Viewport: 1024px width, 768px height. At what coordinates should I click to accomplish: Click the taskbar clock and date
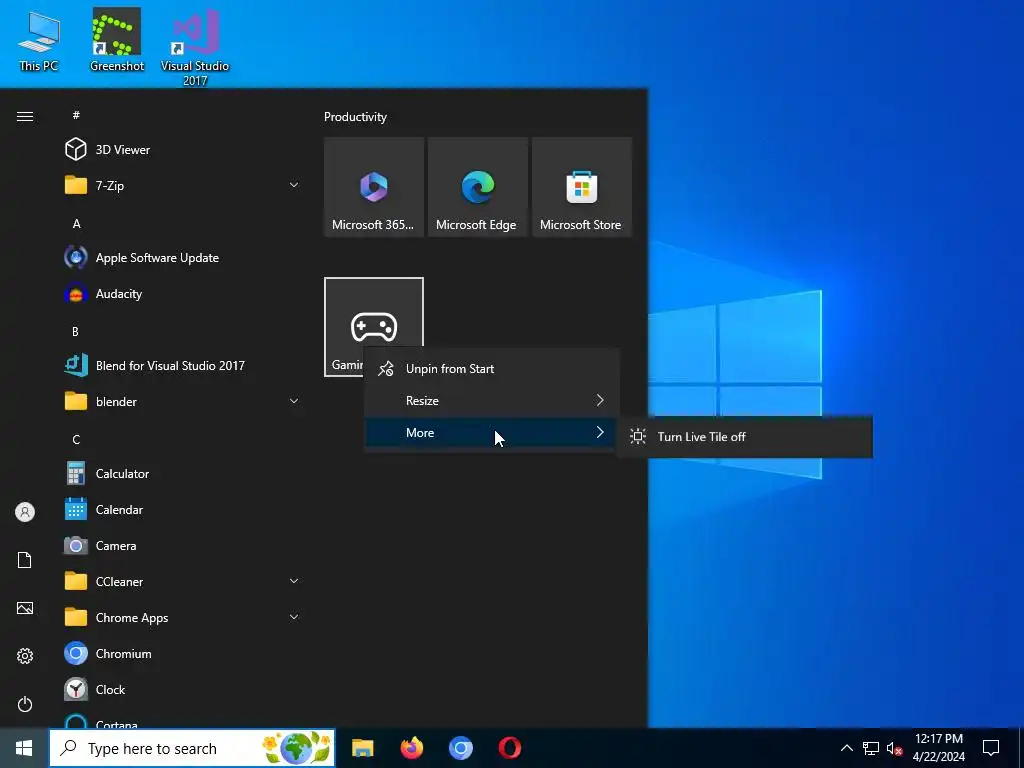pyautogui.click(x=938, y=748)
